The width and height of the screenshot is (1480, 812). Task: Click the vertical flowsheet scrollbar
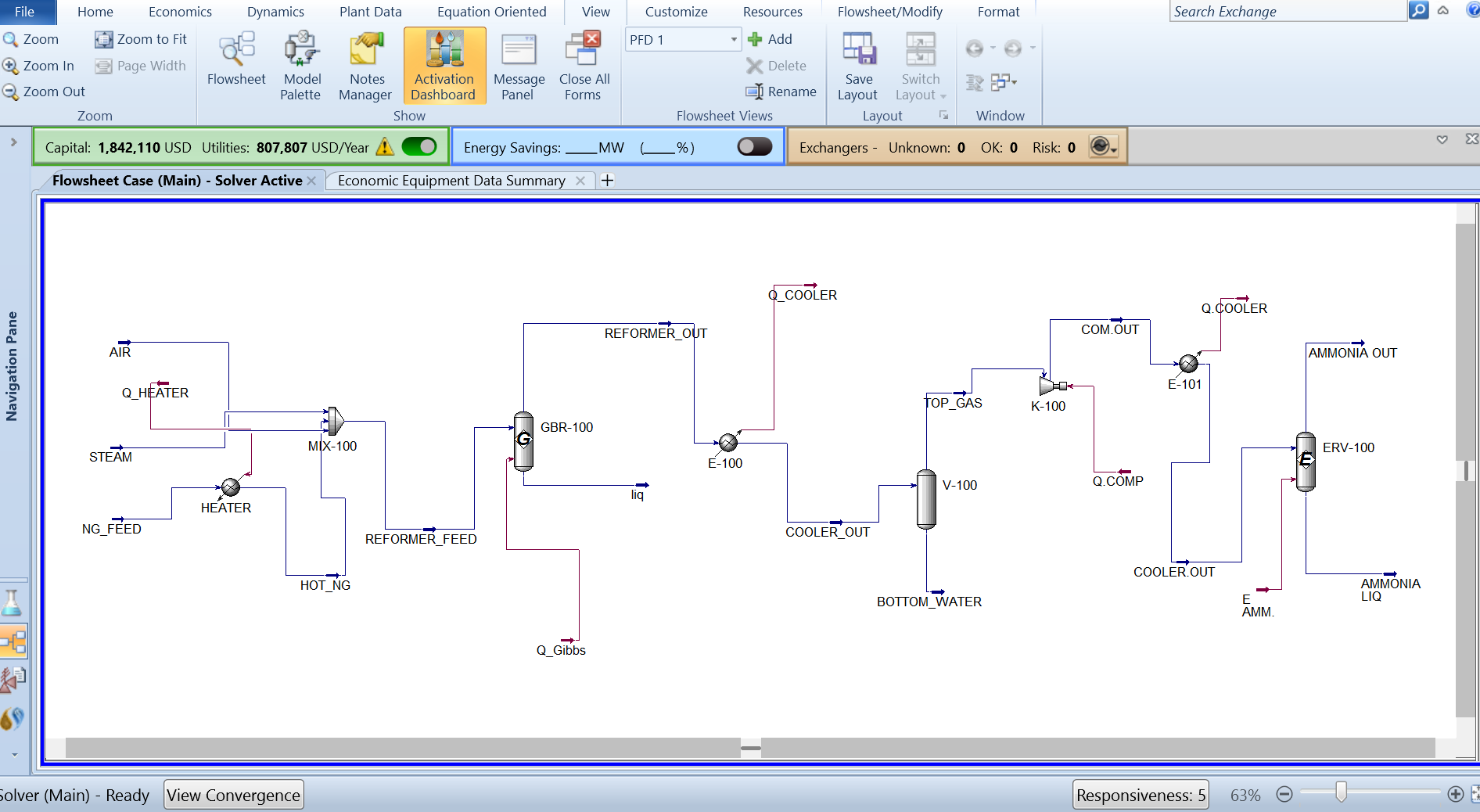1465,469
